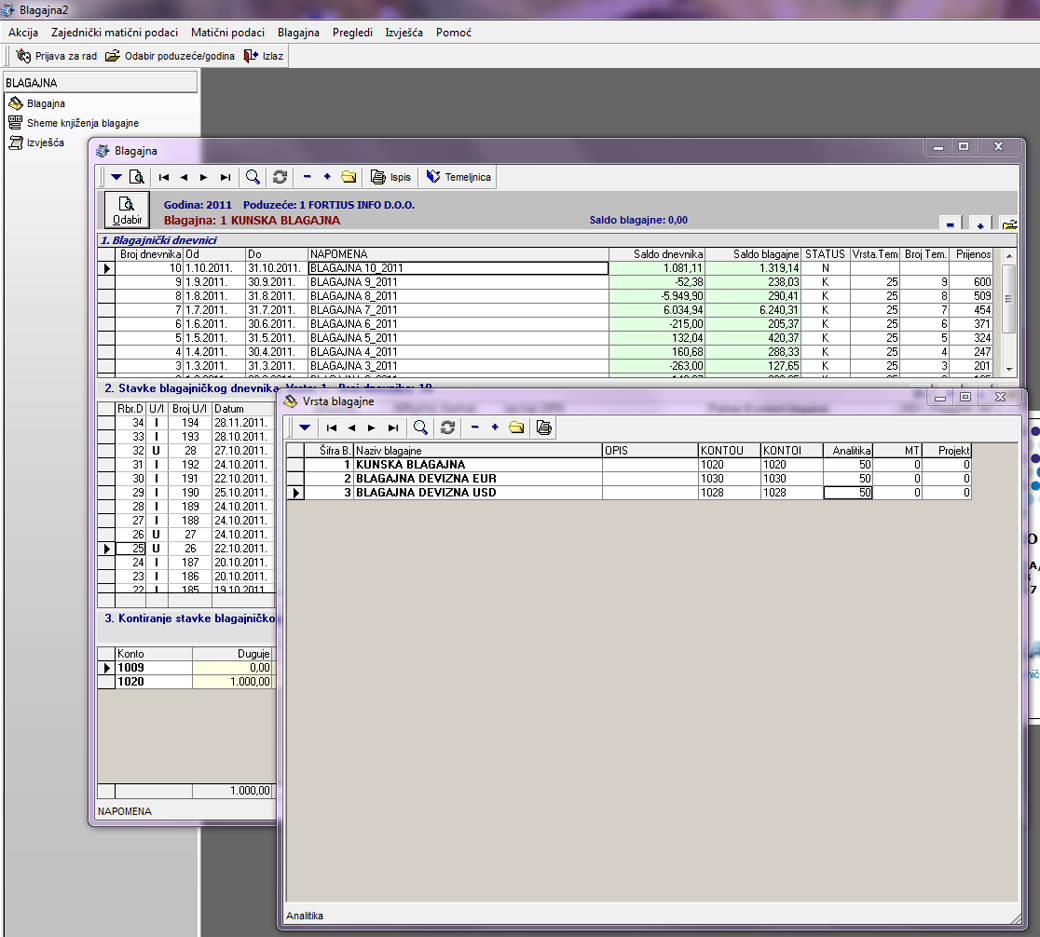Click the date 28.11.2011. in stavke grid
This screenshot has height=937, width=1040.
click(x=243, y=422)
